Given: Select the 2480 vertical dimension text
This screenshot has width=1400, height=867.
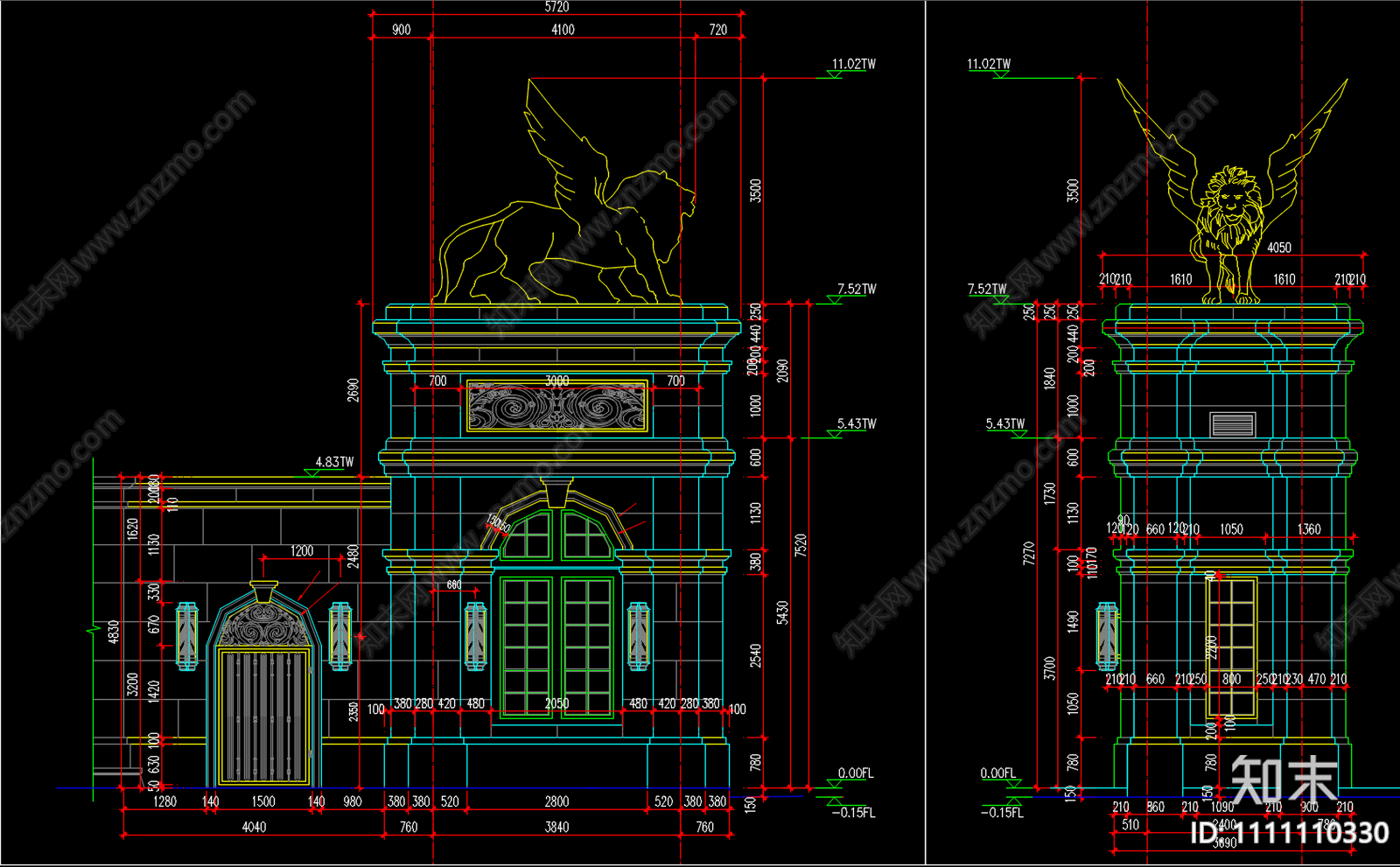Looking at the screenshot, I should 353,556.
